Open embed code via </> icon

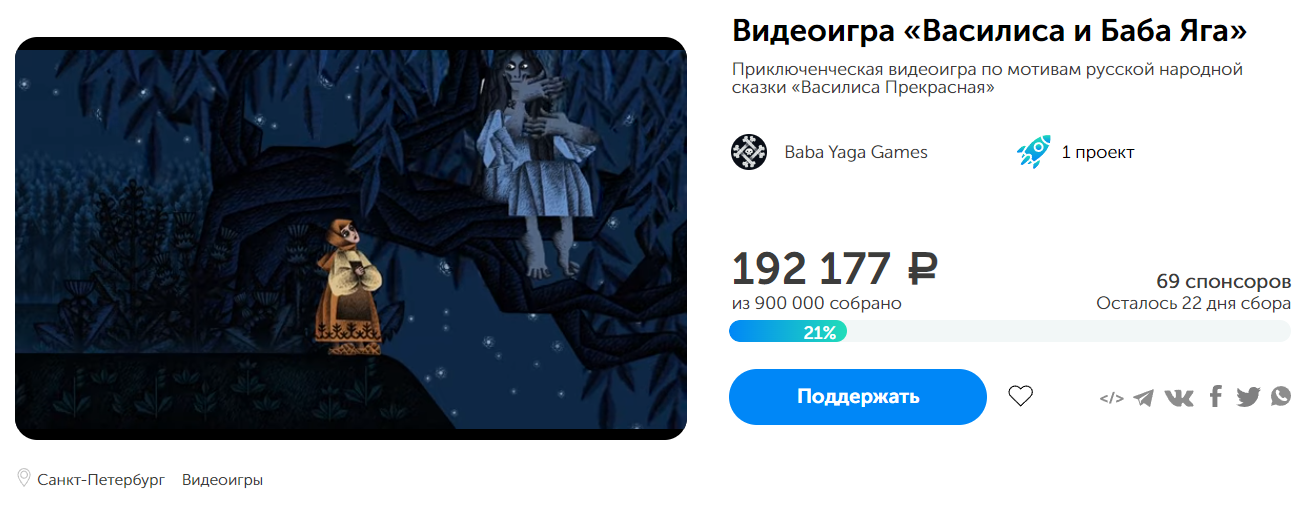(1111, 398)
